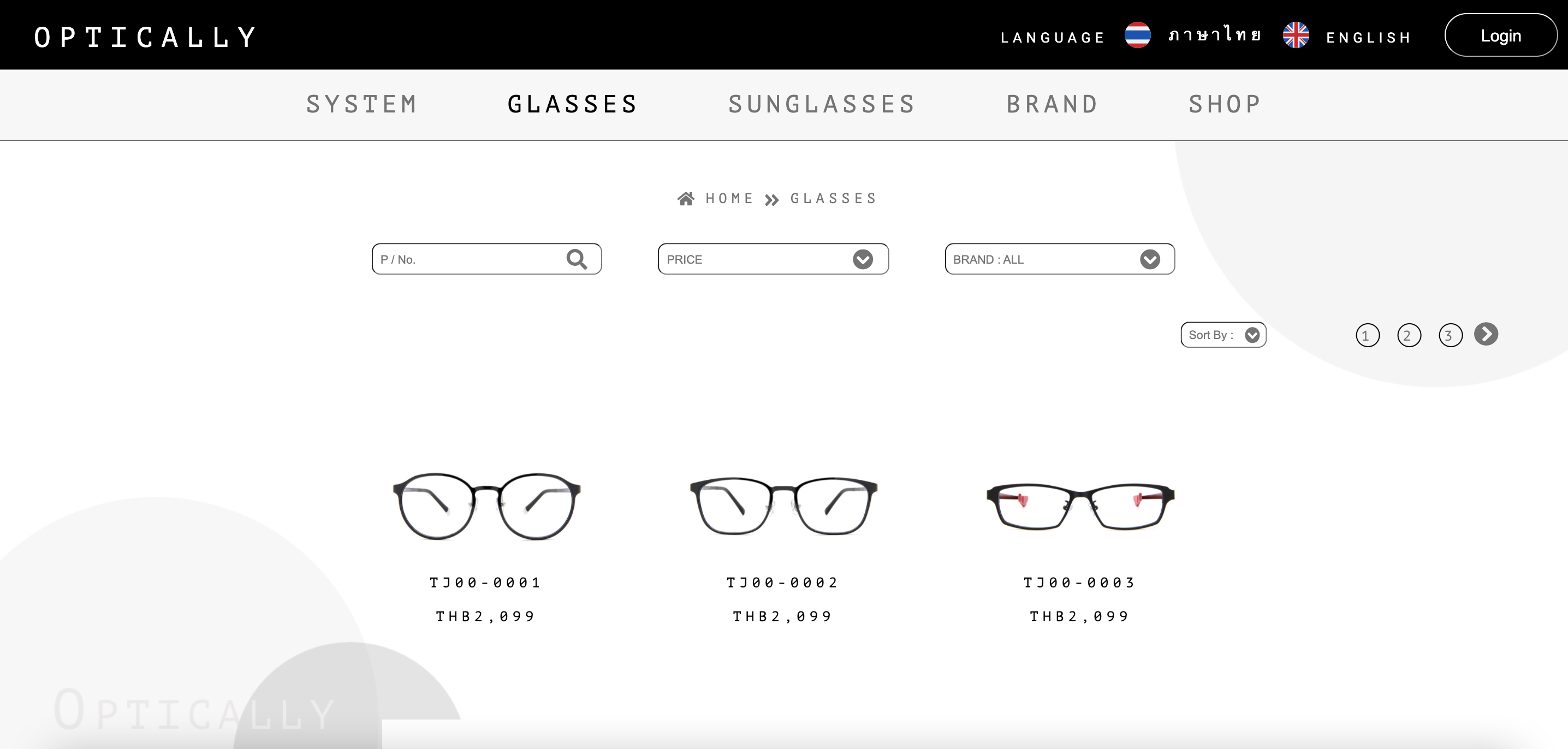Select page 1 circle
This screenshot has height=749, width=1568.
click(x=1367, y=335)
